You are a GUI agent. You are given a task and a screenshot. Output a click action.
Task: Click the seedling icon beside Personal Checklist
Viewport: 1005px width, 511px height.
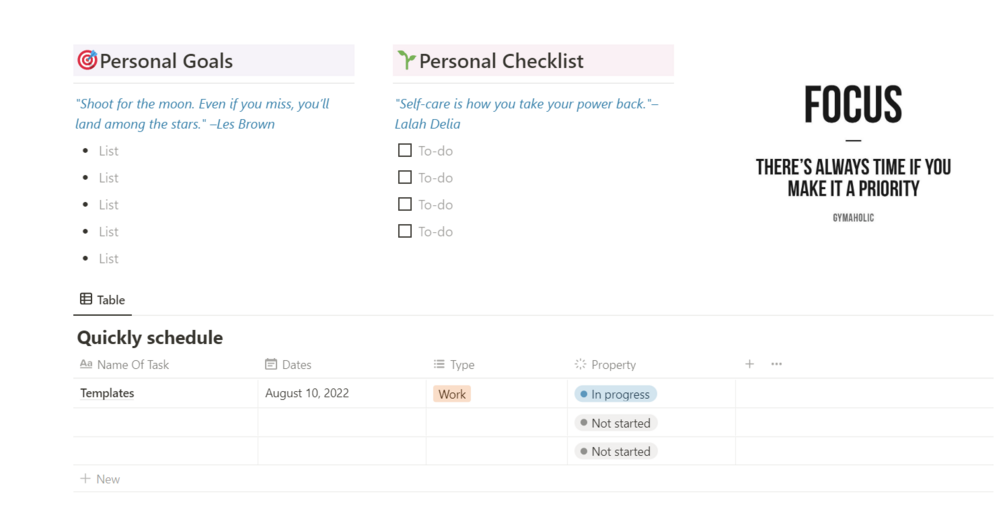(x=406, y=60)
